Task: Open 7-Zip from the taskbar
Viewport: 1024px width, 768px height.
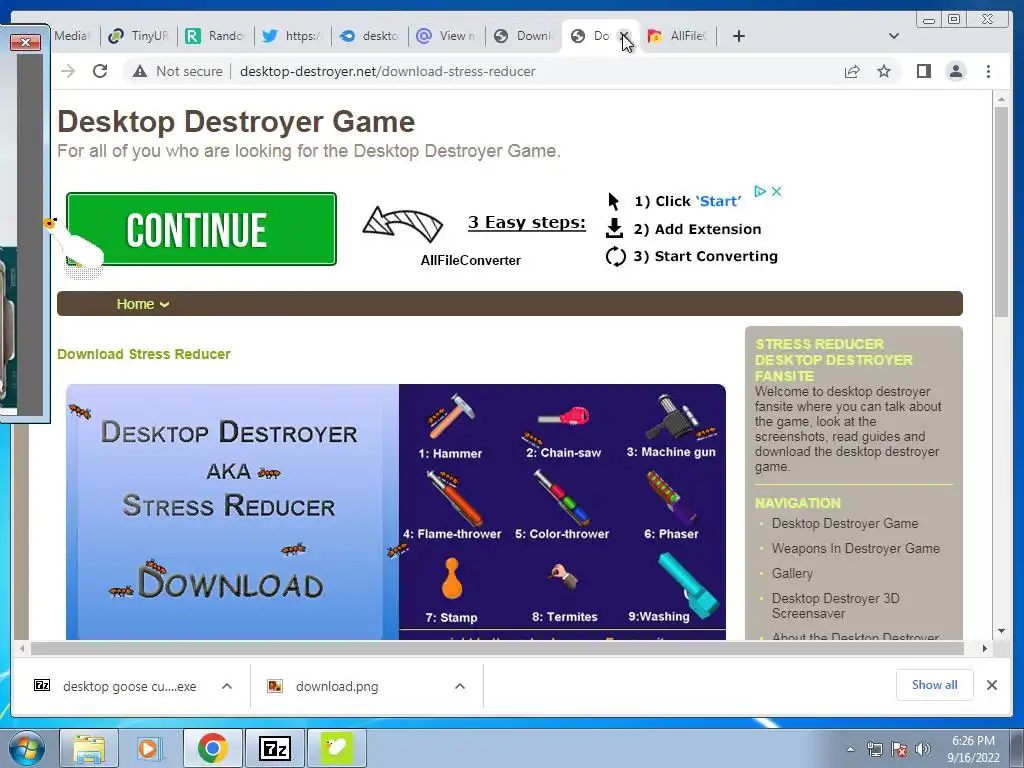Action: 275,748
